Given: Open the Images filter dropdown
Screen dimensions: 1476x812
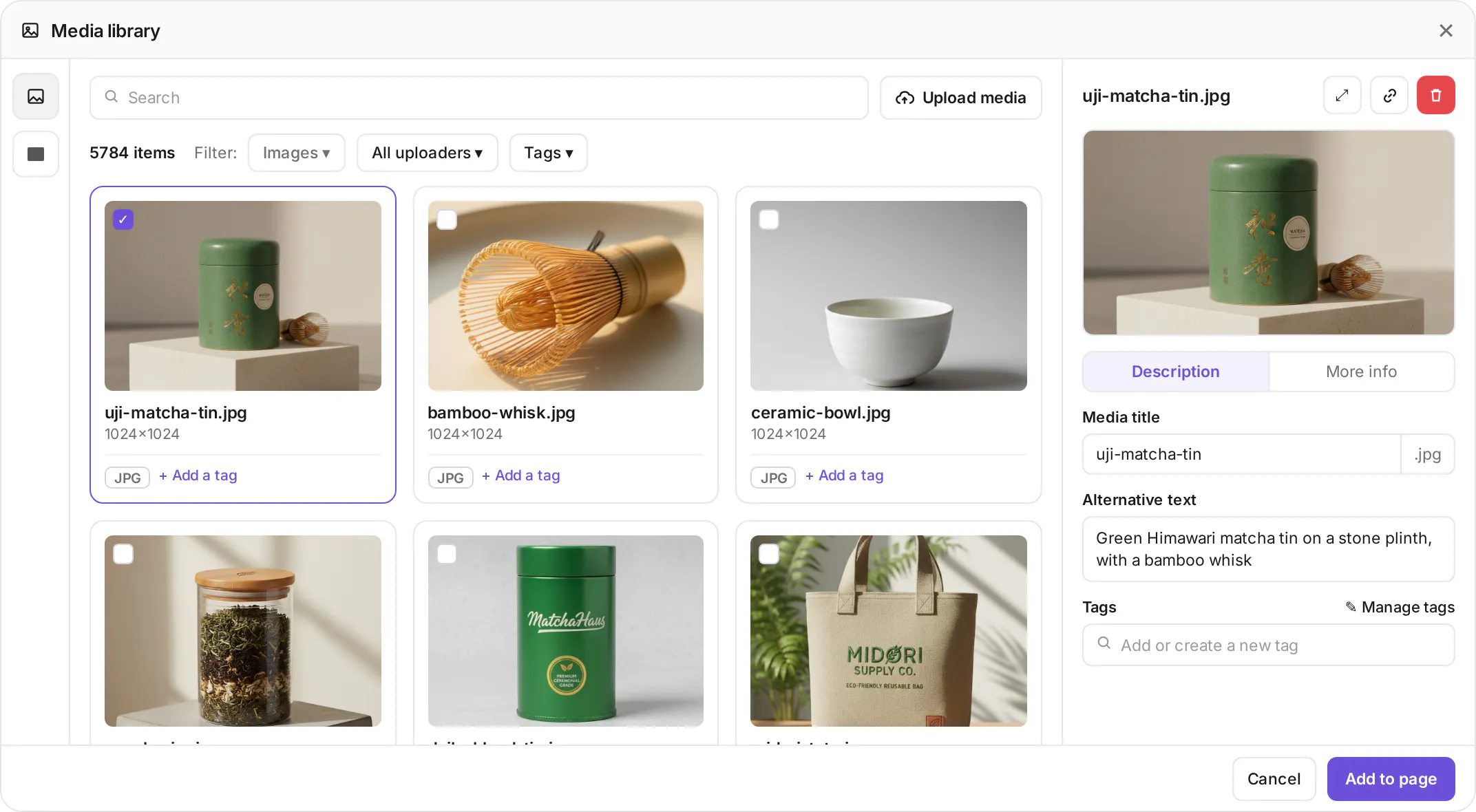Looking at the screenshot, I should pyautogui.click(x=296, y=153).
